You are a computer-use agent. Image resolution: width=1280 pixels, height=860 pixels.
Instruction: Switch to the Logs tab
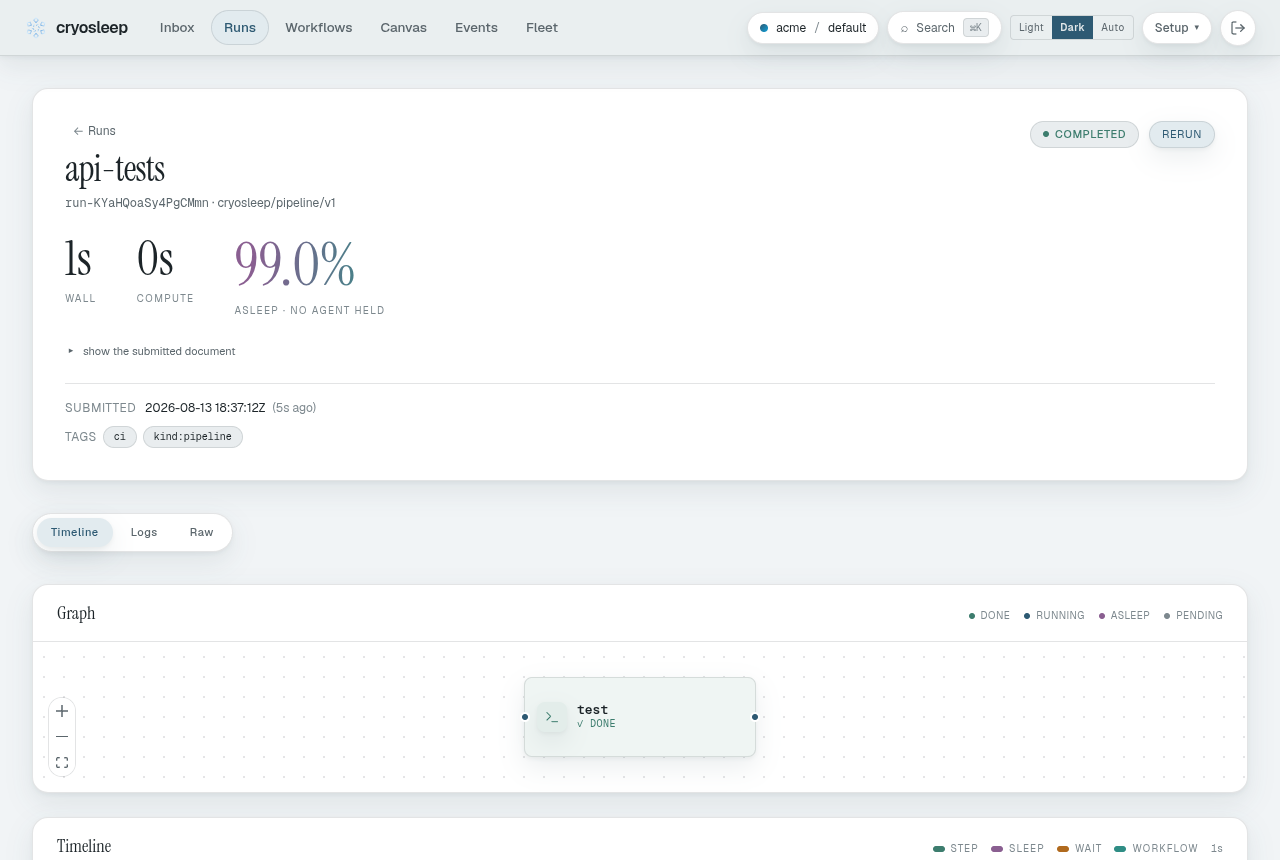pyautogui.click(x=144, y=532)
